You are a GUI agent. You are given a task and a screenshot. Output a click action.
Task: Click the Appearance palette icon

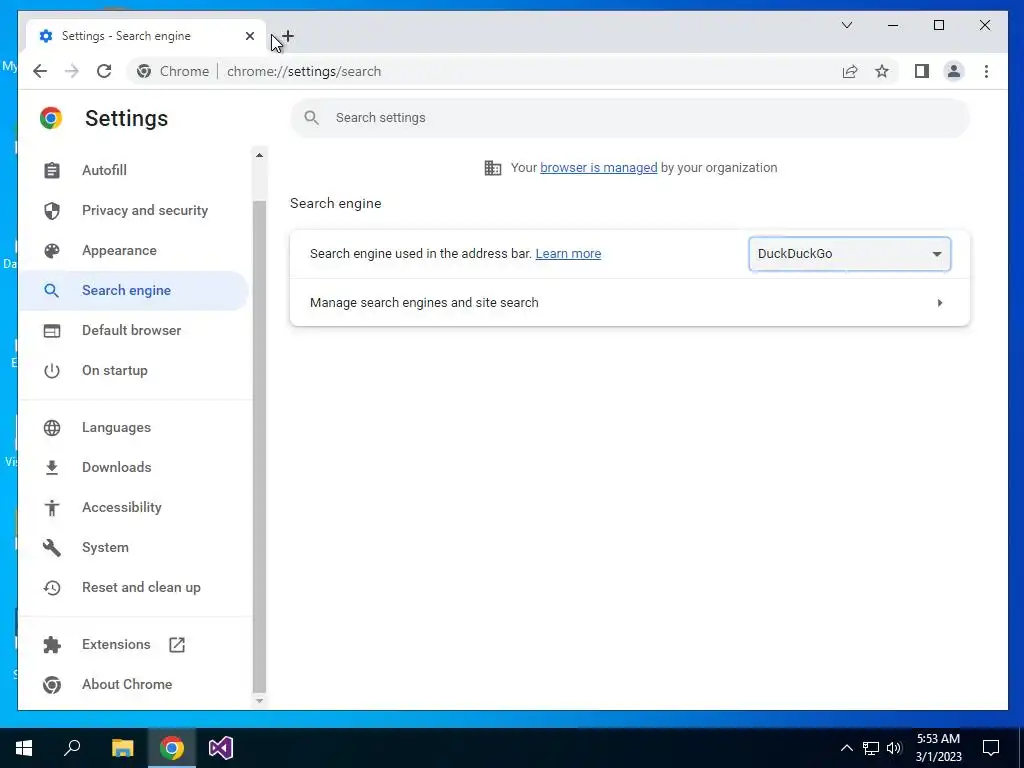click(x=52, y=251)
